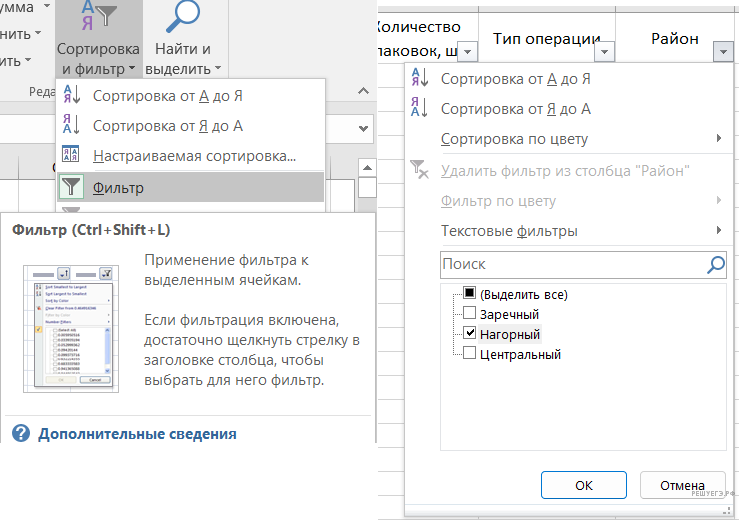Click the help icon near Дополнительные сведения
This screenshot has height=520, width=739.
pos(22,434)
